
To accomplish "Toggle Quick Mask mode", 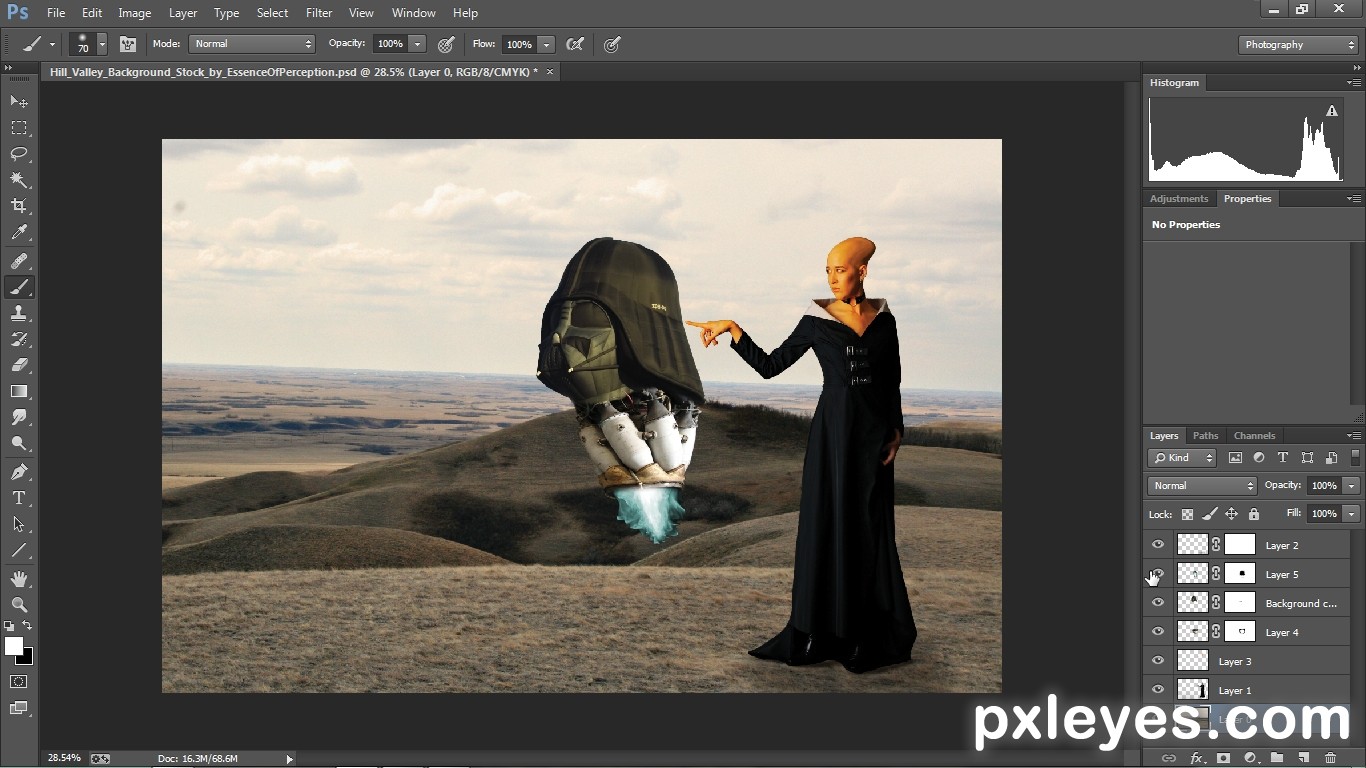I will [19, 682].
